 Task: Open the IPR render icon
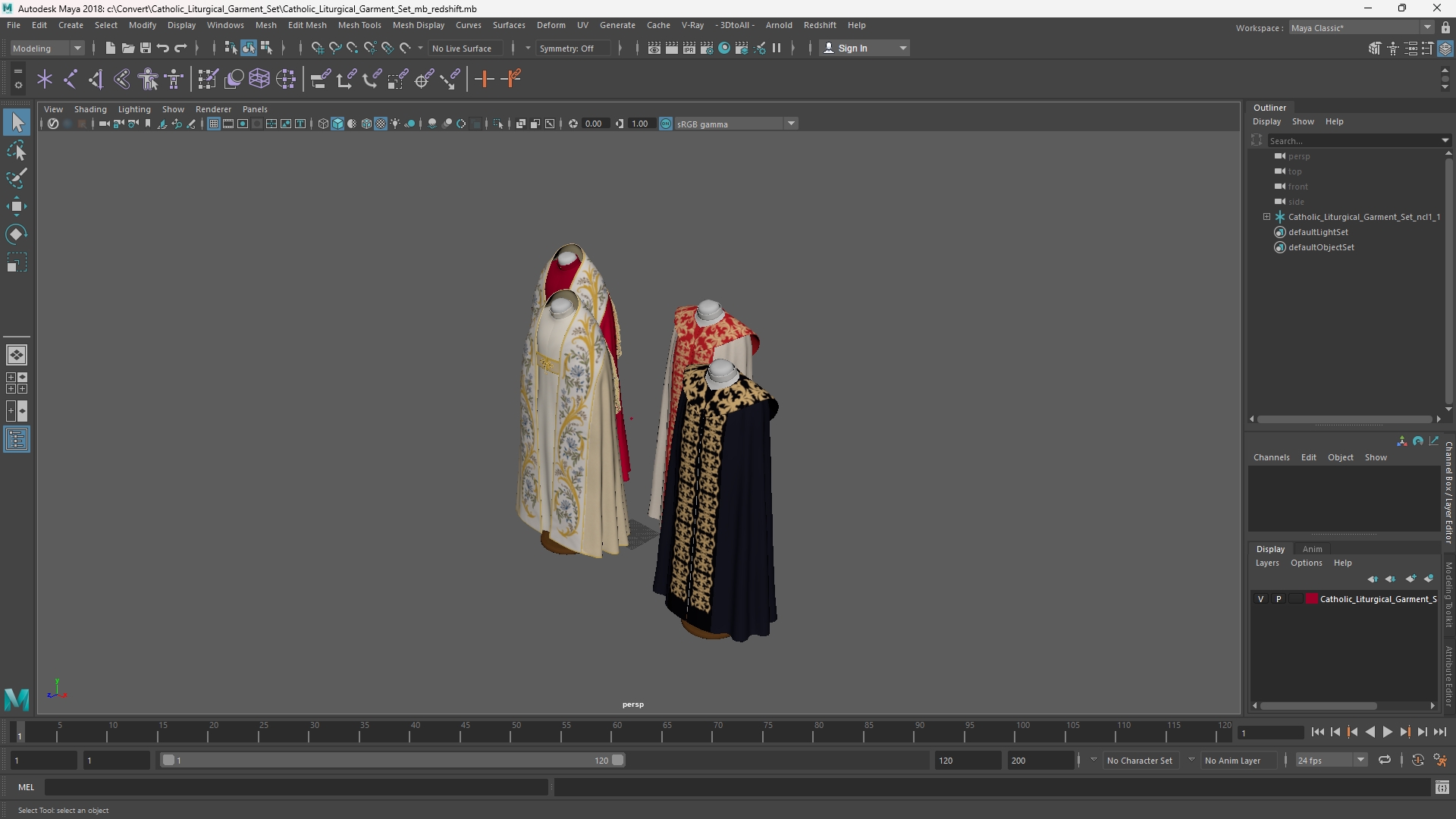(x=689, y=48)
